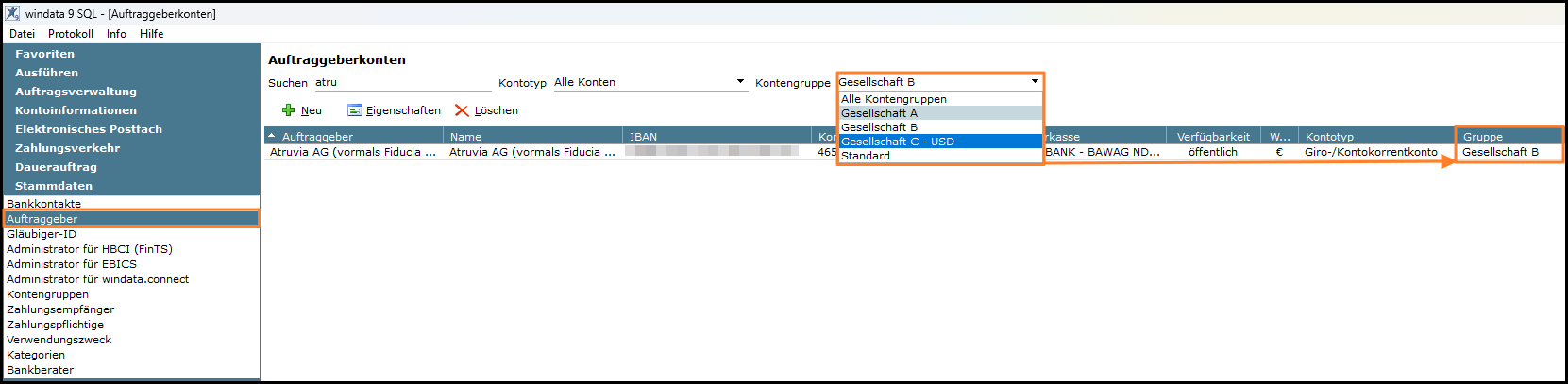Open the Datei menu
This screenshot has height=384, width=1568.
tap(22, 34)
